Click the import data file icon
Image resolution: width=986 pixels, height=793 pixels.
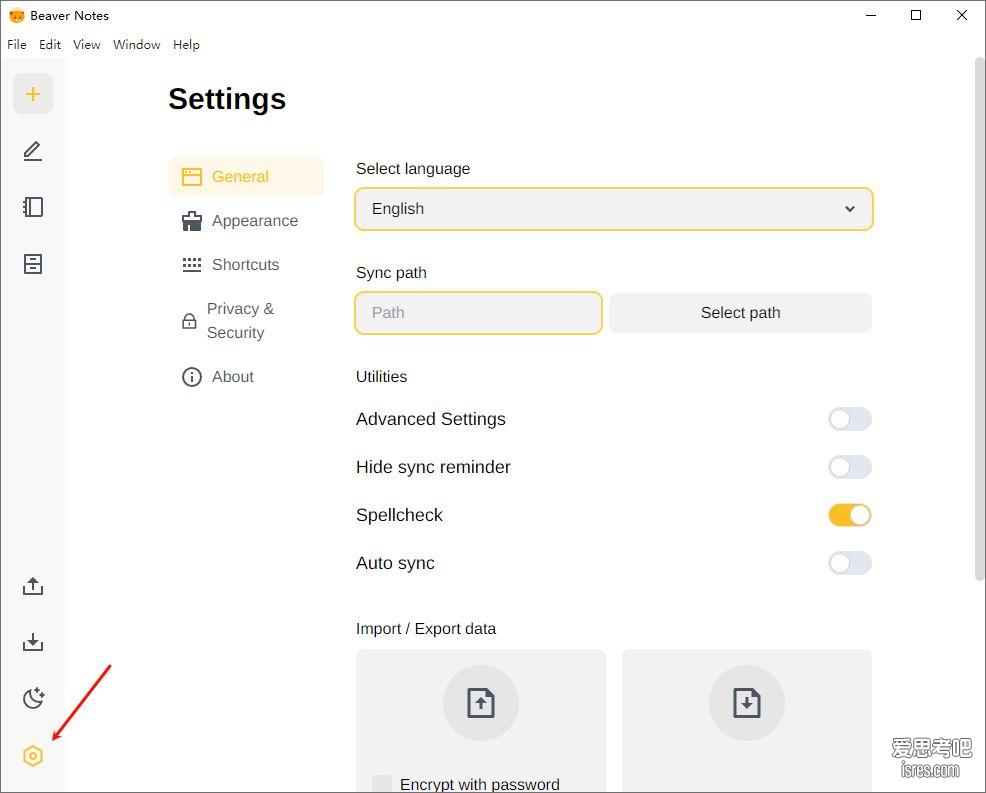746,702
